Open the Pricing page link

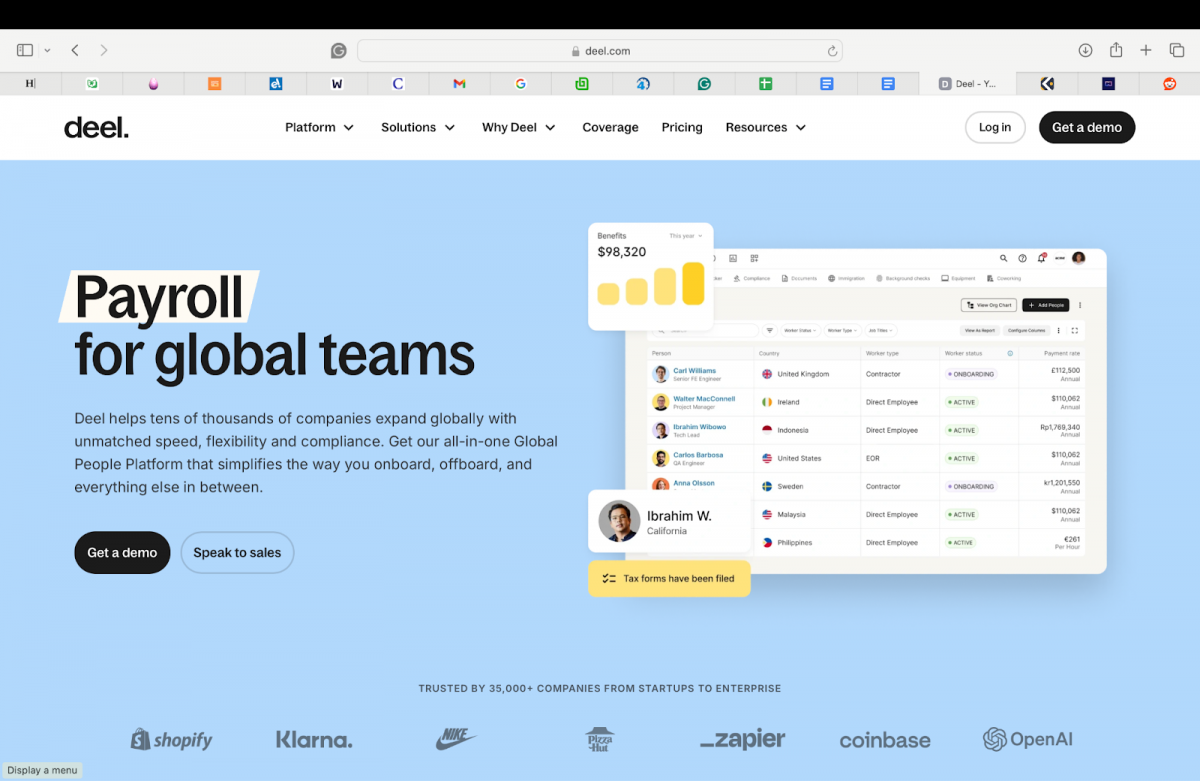point(682,127)
